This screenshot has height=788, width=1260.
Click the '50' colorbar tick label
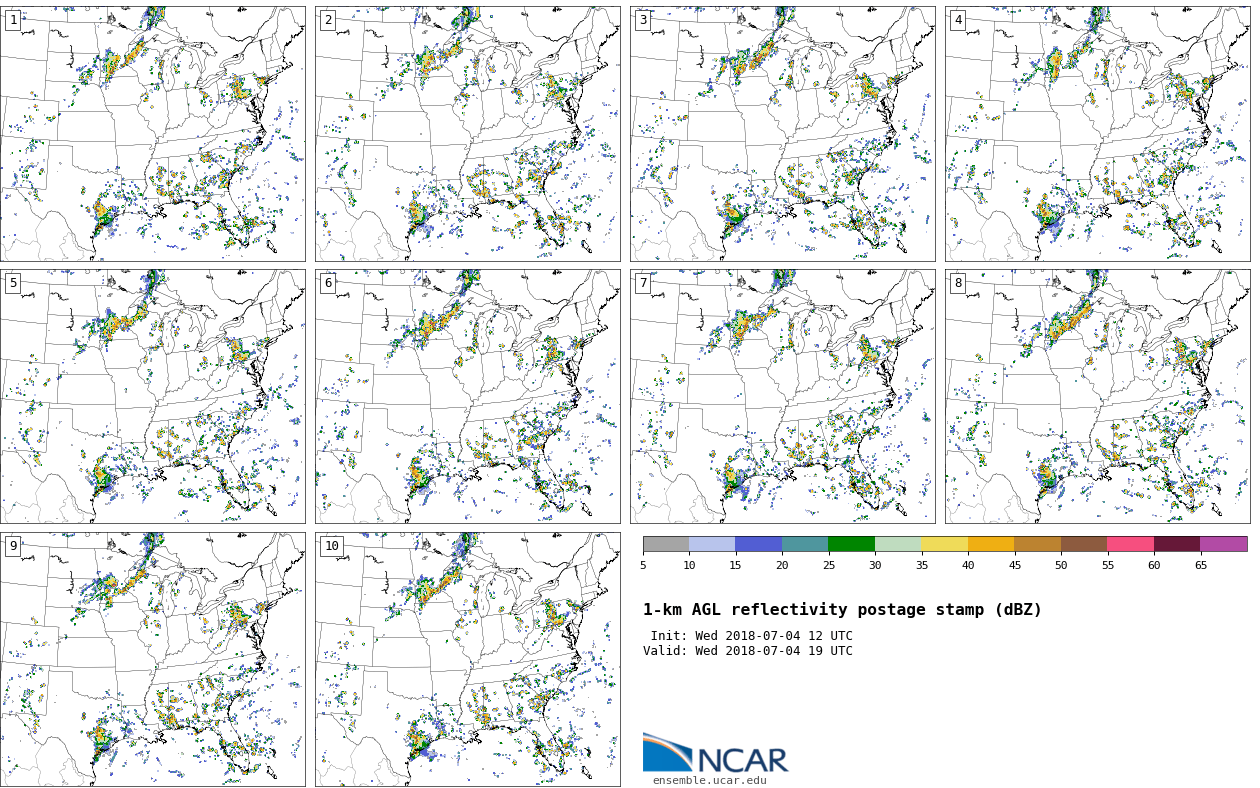pyautogui.click(x=1061, y=565)
